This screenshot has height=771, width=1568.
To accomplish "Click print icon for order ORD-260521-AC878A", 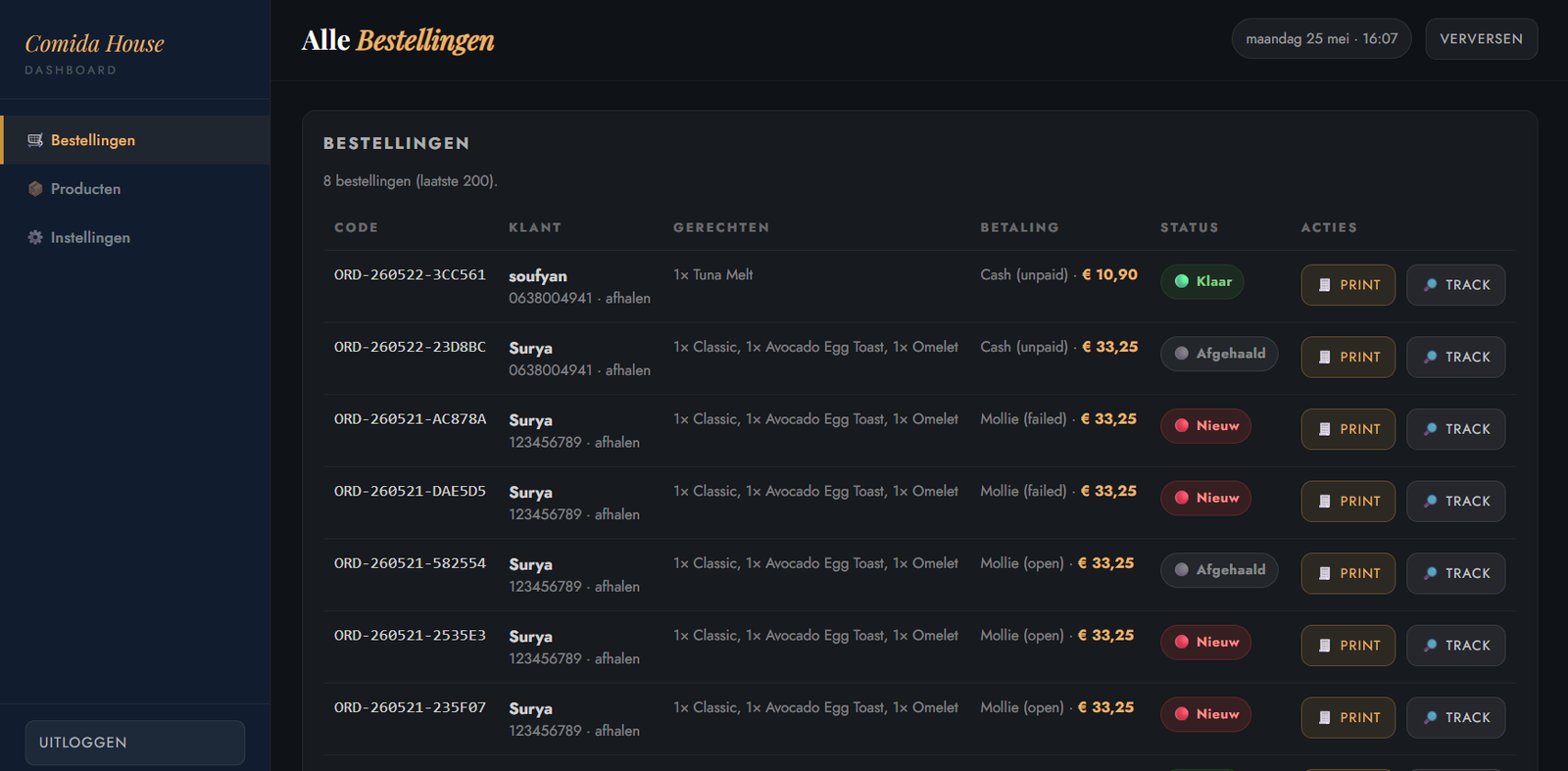I will [x=1324, y=429].
